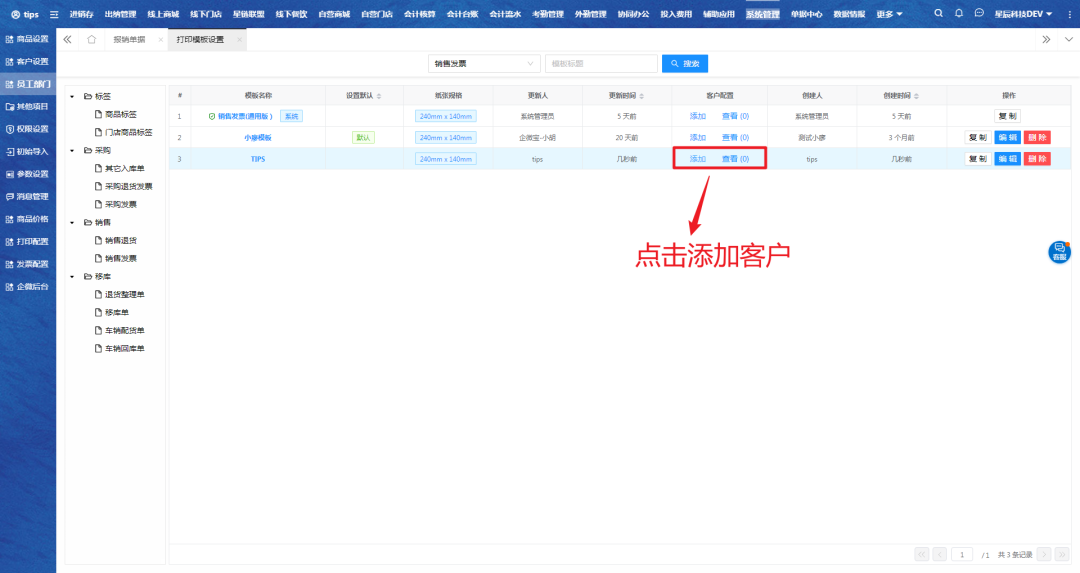The width and height of the screenshot is (1080, 573).
Task: Switch to the 打印模板设置 tab
Action: point(200,39)
